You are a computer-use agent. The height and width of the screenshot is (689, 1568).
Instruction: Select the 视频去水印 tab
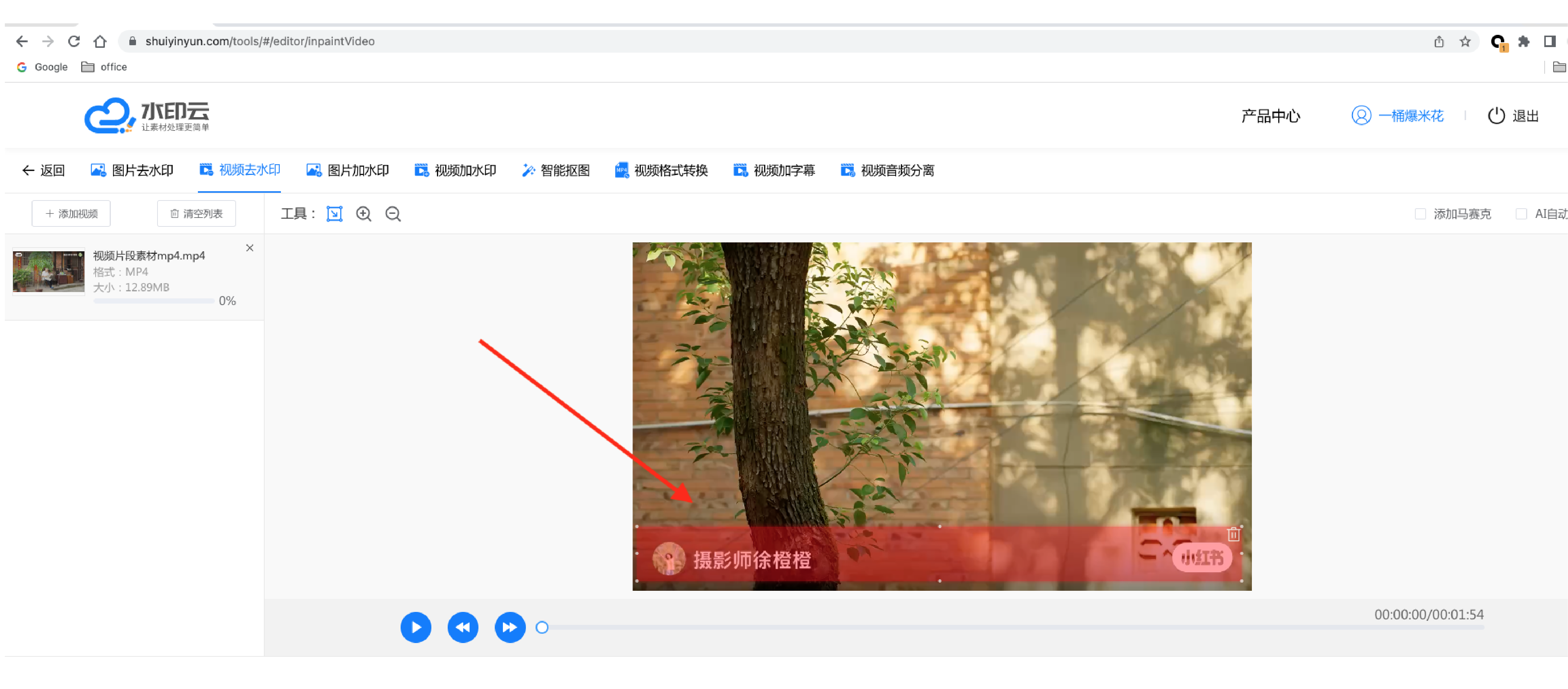[x=240, y=170]
